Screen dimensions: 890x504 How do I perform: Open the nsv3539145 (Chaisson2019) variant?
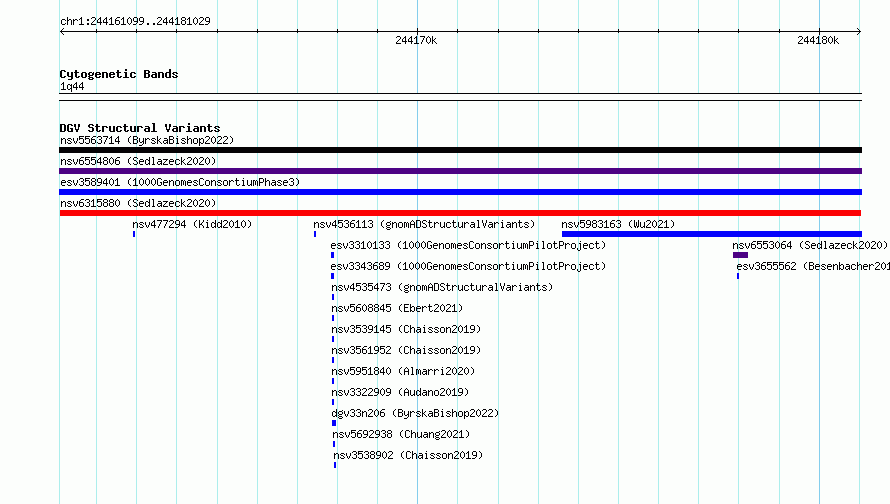(406, 329)
